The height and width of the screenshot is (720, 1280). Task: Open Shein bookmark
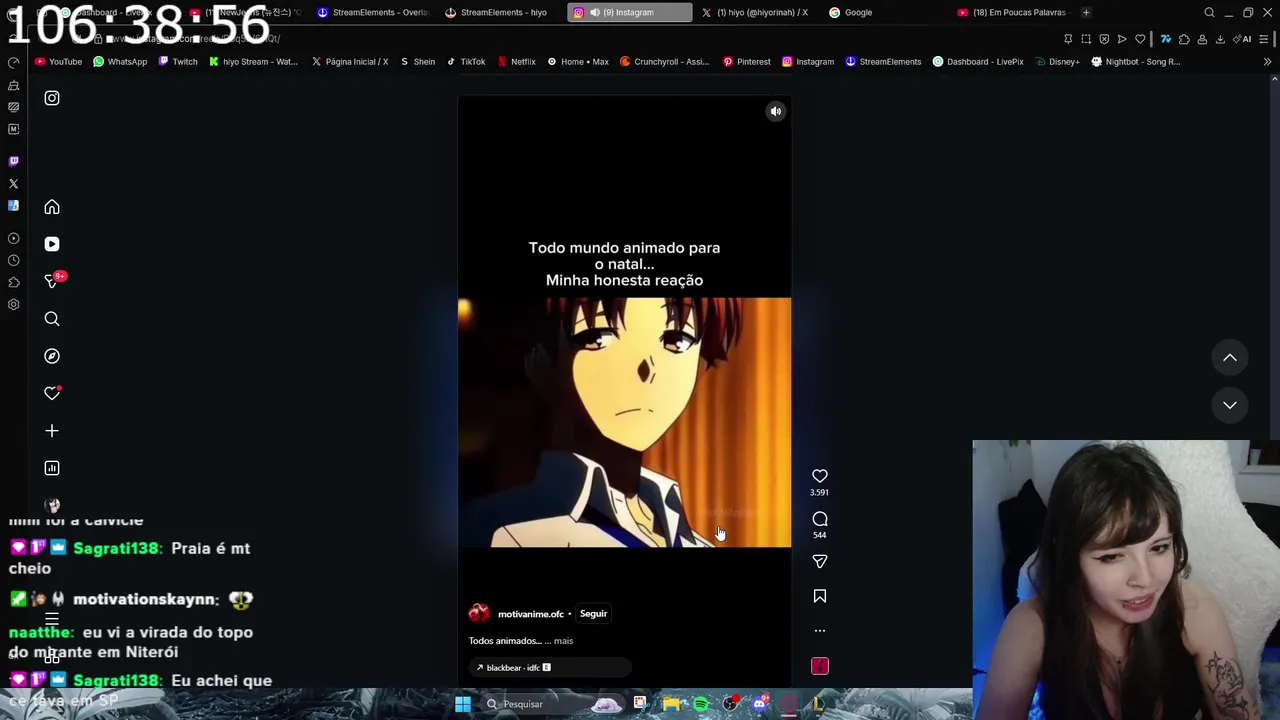coord(417,61)
